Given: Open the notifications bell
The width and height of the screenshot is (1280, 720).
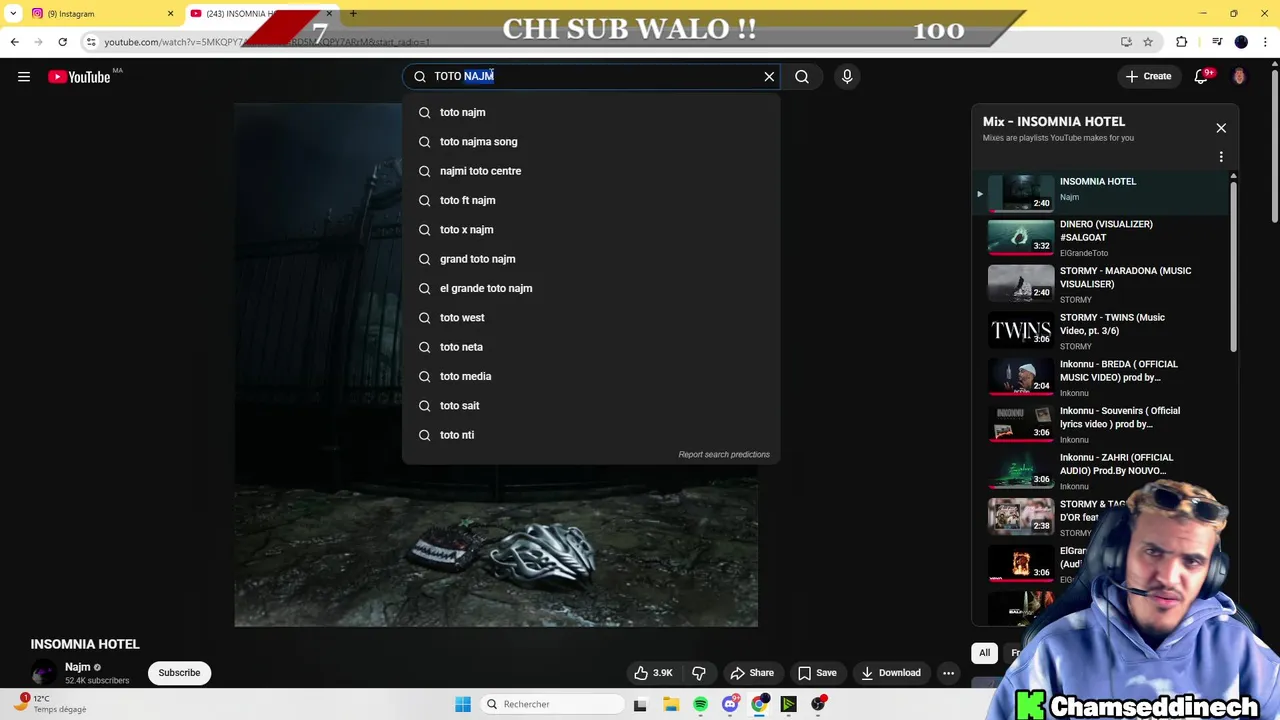Looking at the screenshot, I should tap(1201, 77).
